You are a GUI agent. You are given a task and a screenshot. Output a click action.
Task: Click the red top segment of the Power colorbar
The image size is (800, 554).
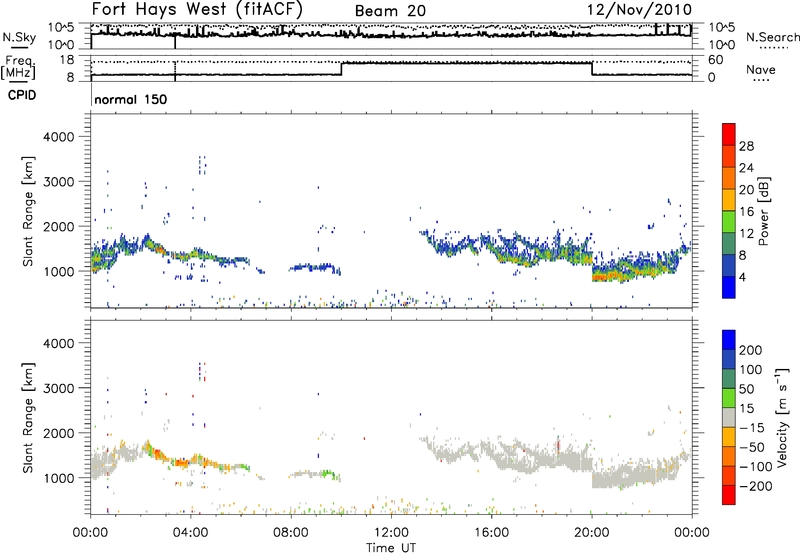coord(729,134)
